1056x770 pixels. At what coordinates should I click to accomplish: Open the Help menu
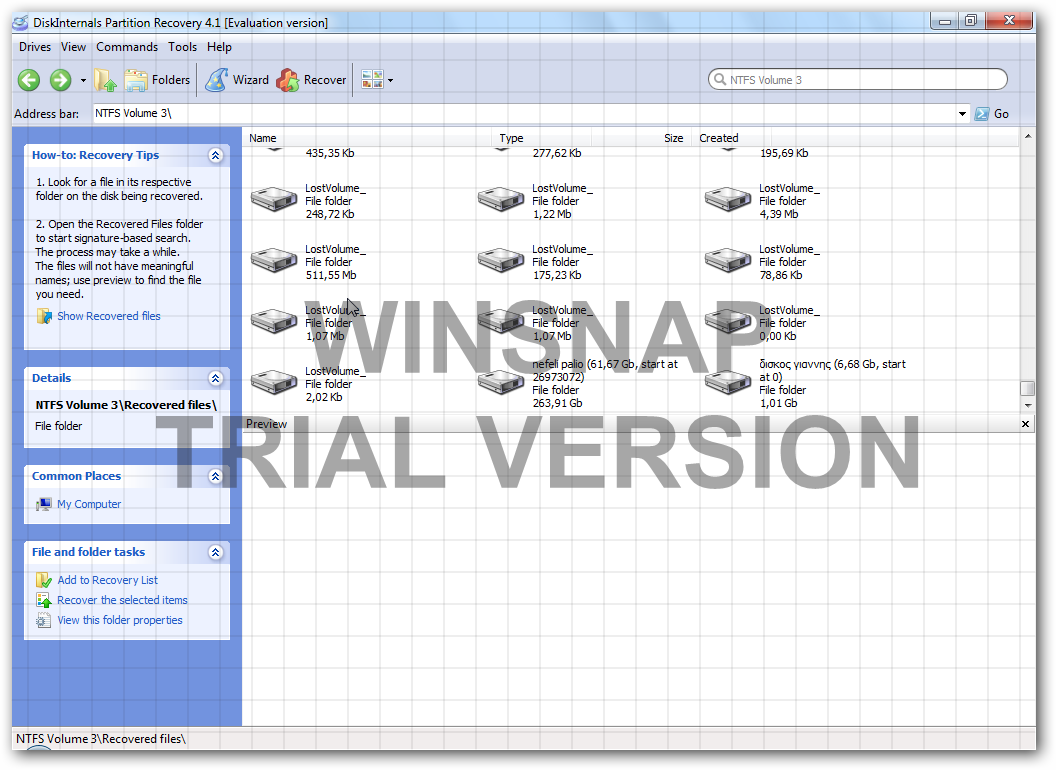[220, 47]
